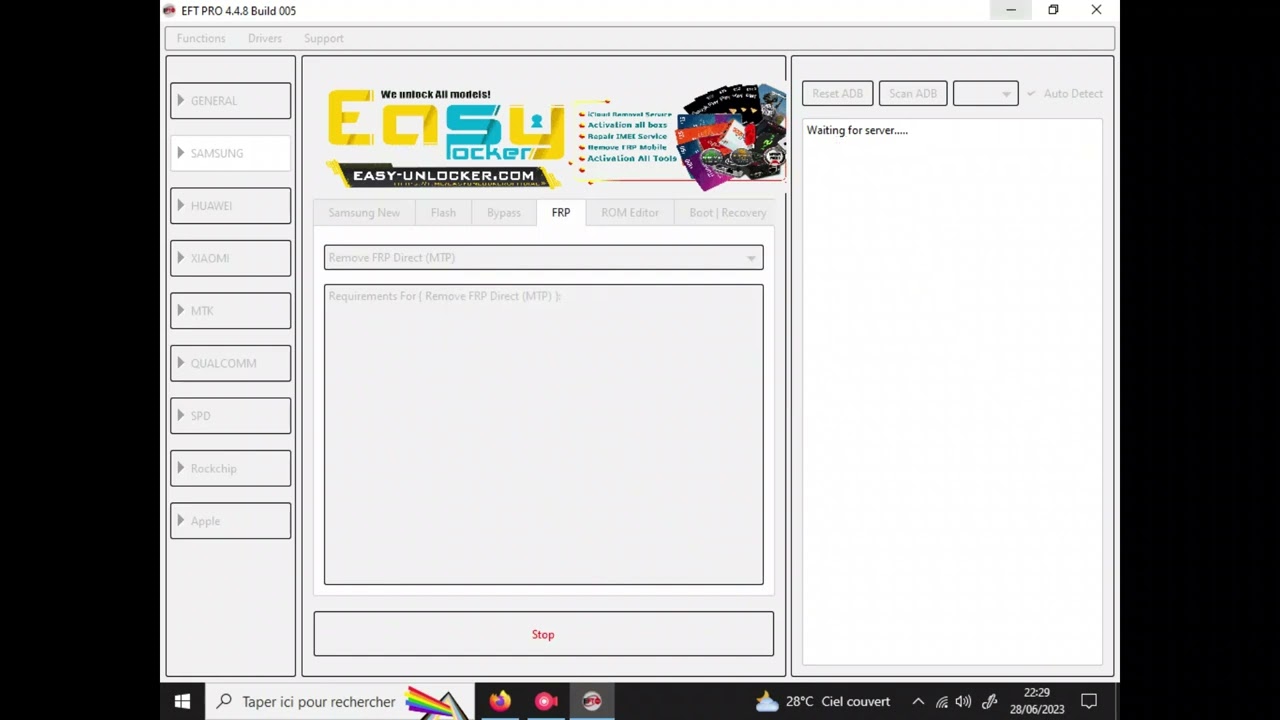Open the QUALCOMM sidebar category
The height and width of the screenshot is (720, 1280).
(x=230, y=363)
